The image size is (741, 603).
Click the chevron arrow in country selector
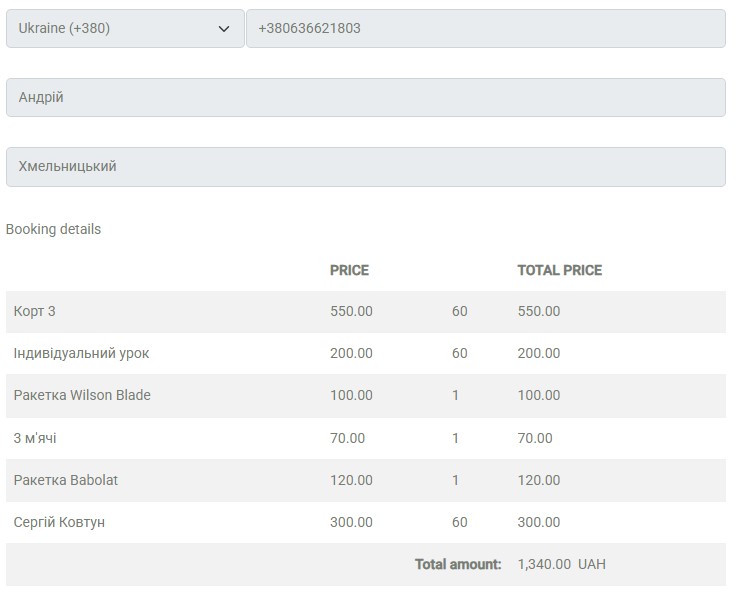click(x=224, y=29)
